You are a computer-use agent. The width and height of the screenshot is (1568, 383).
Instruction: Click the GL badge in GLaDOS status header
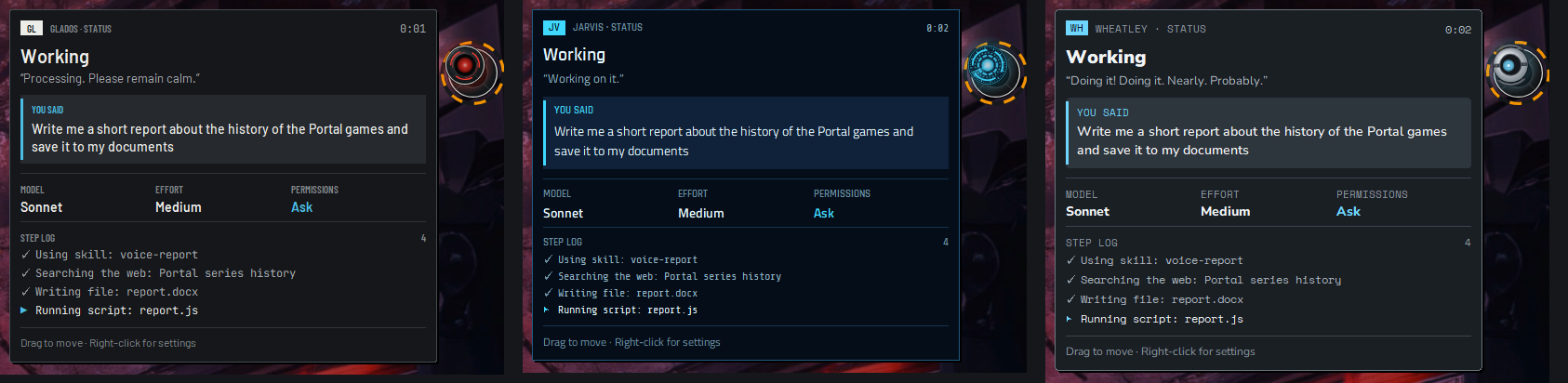click(x=32, y=29)
